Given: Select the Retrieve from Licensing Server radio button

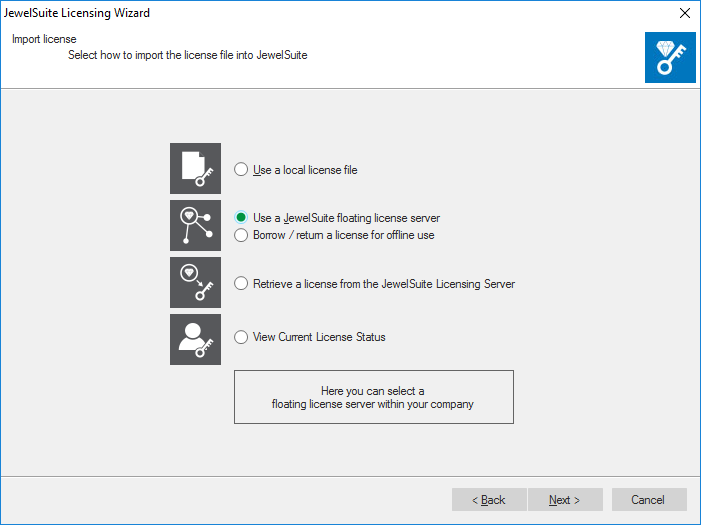Looking at the screenshot, I should click(x=241, y=284).
